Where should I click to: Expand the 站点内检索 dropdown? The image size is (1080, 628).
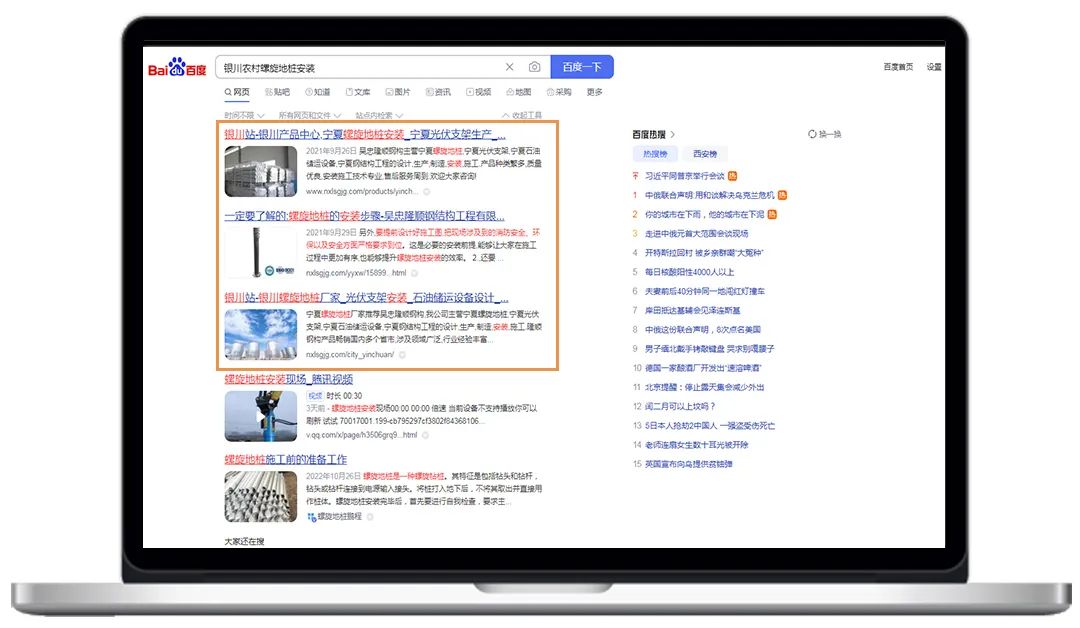click(378, 116)
